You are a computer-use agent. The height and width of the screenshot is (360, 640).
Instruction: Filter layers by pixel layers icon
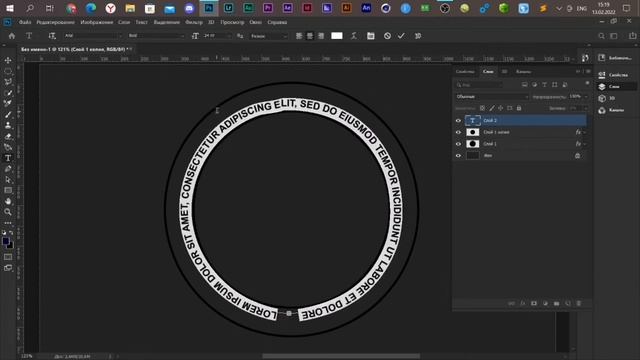[x=524, y=84]
